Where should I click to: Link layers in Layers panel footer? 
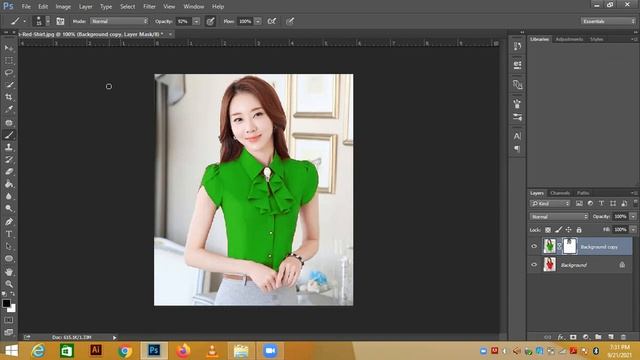tap(548, 337)
